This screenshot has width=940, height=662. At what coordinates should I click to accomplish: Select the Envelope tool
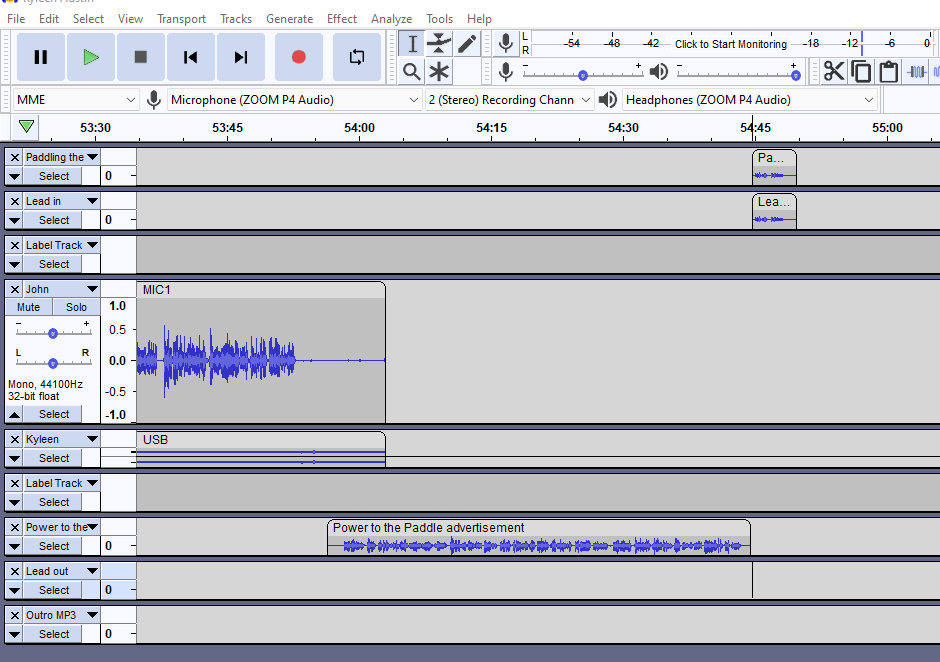tap(439, 44)
